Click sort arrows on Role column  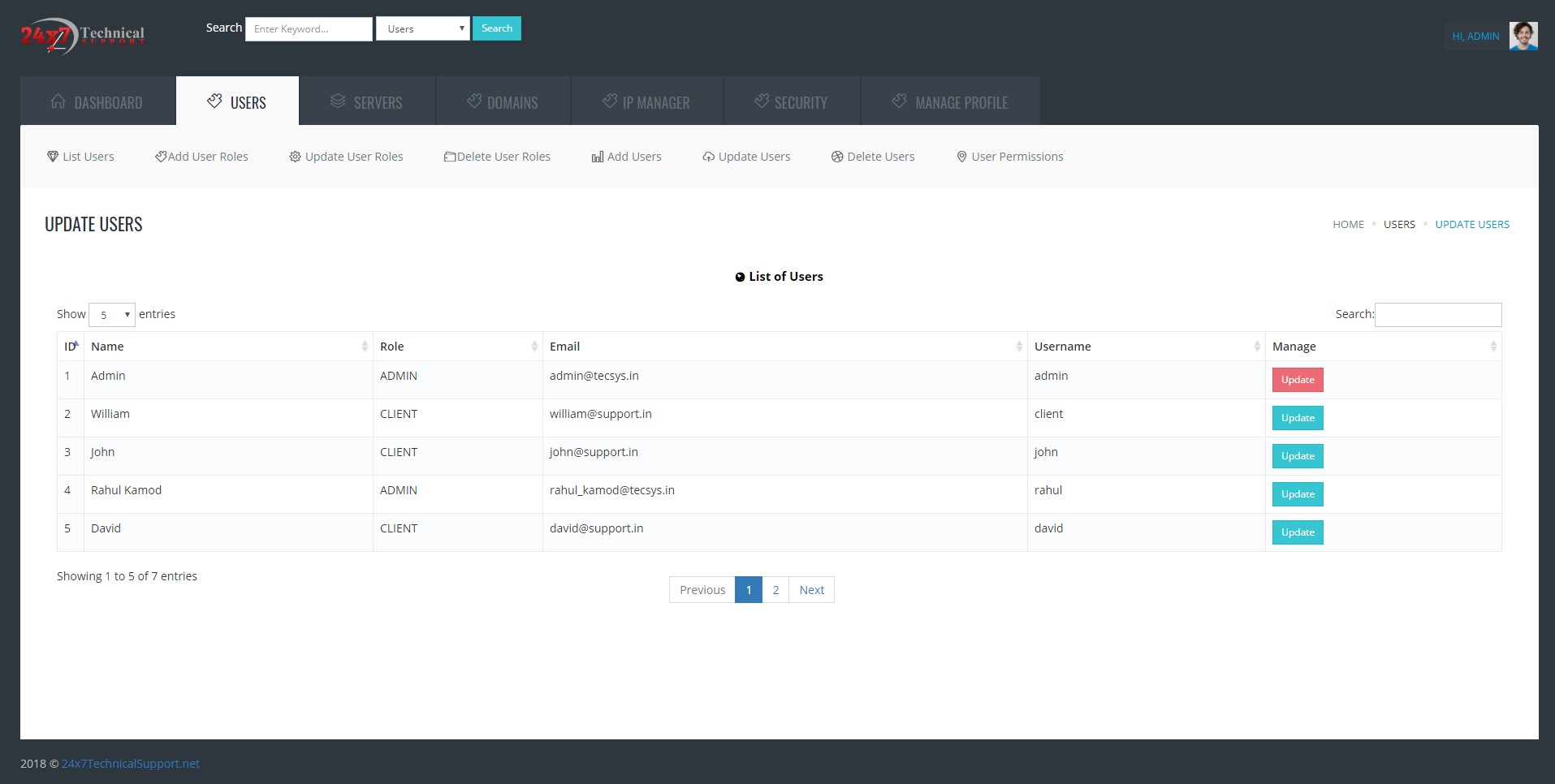tap(534, 347)
